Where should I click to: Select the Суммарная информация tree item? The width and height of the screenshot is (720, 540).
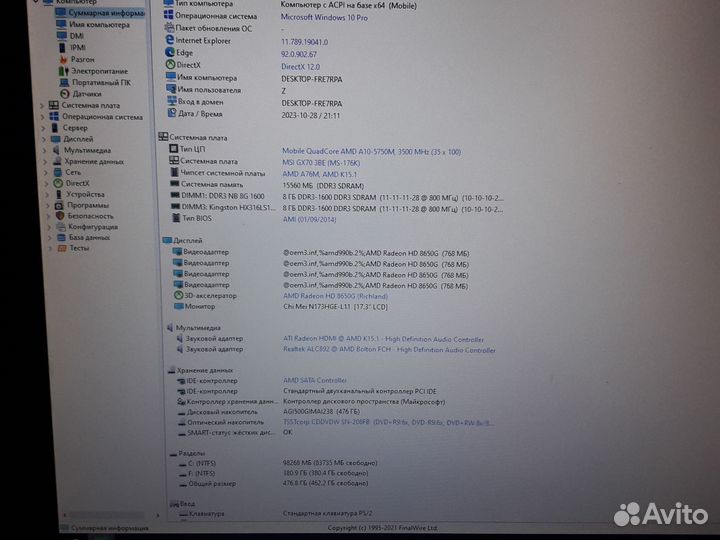tap(100, 13)
